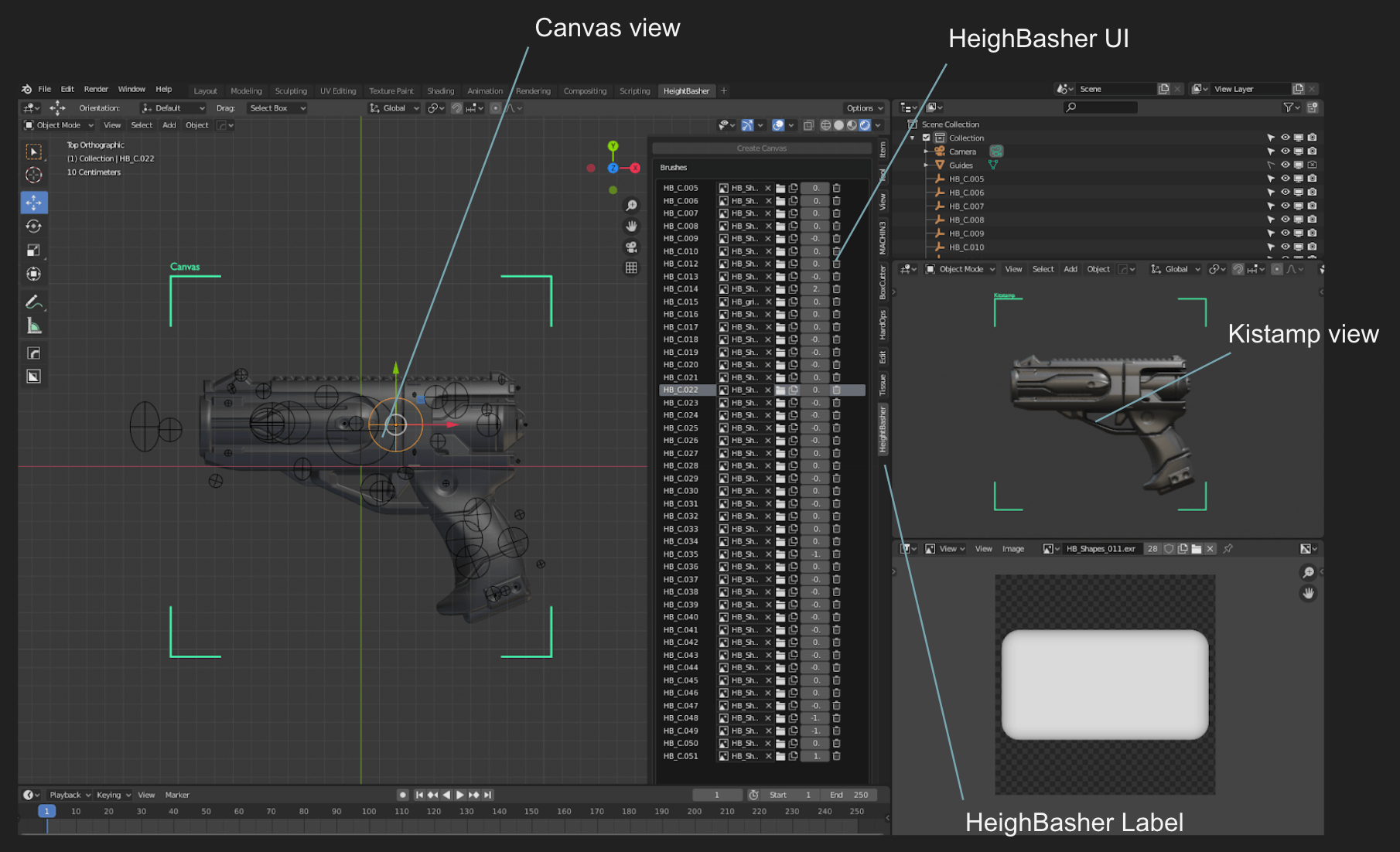Open the Playback dropdown in the timeline
The image size is (1400, 852).
click(x=70, y=795)
